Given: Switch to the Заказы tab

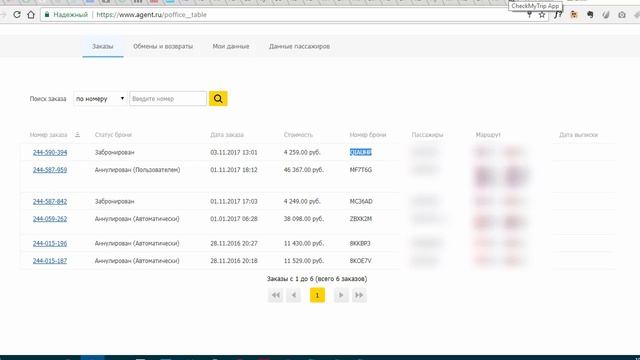Looking at the screenshot, I should pyautogui.click(x=102, y=47).
